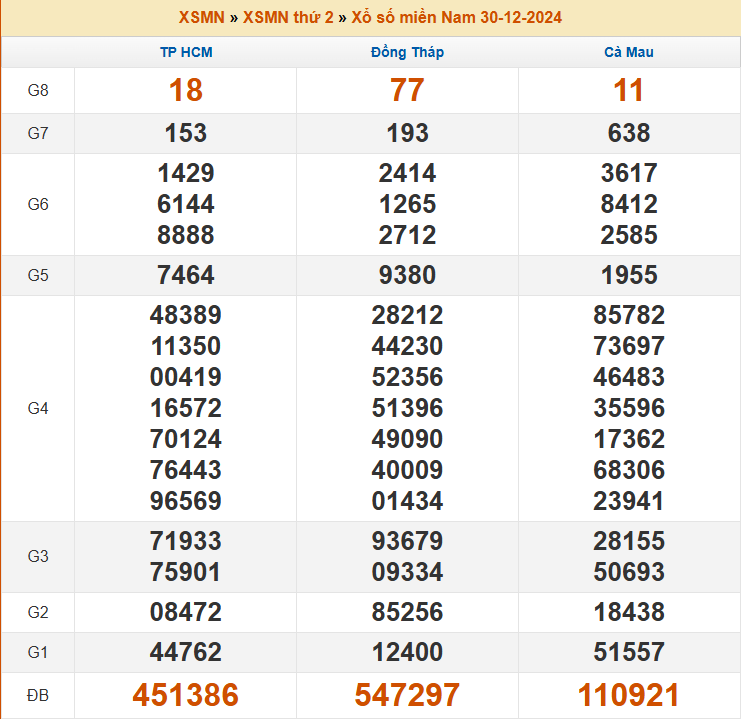
Task: Select G6 number 1265
Action: [x=407, y=204]
